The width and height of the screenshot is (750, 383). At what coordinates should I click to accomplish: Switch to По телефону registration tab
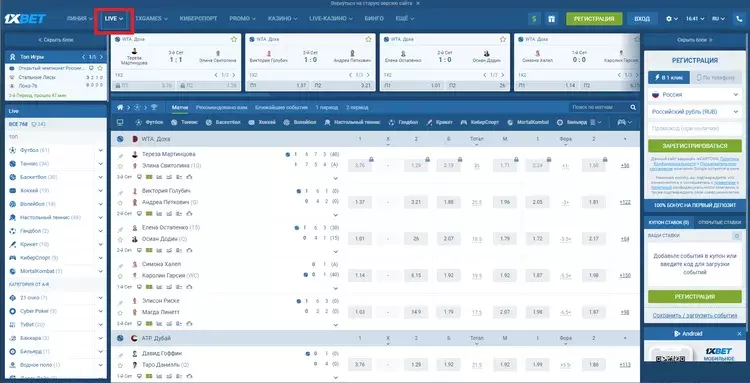point(716,77)
